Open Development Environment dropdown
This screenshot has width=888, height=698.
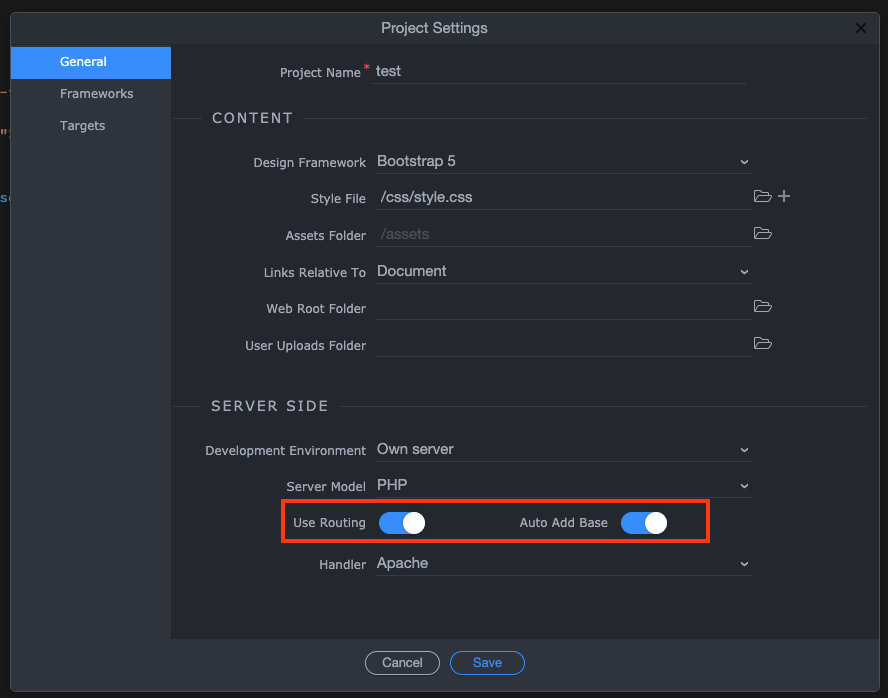[563, 449]
